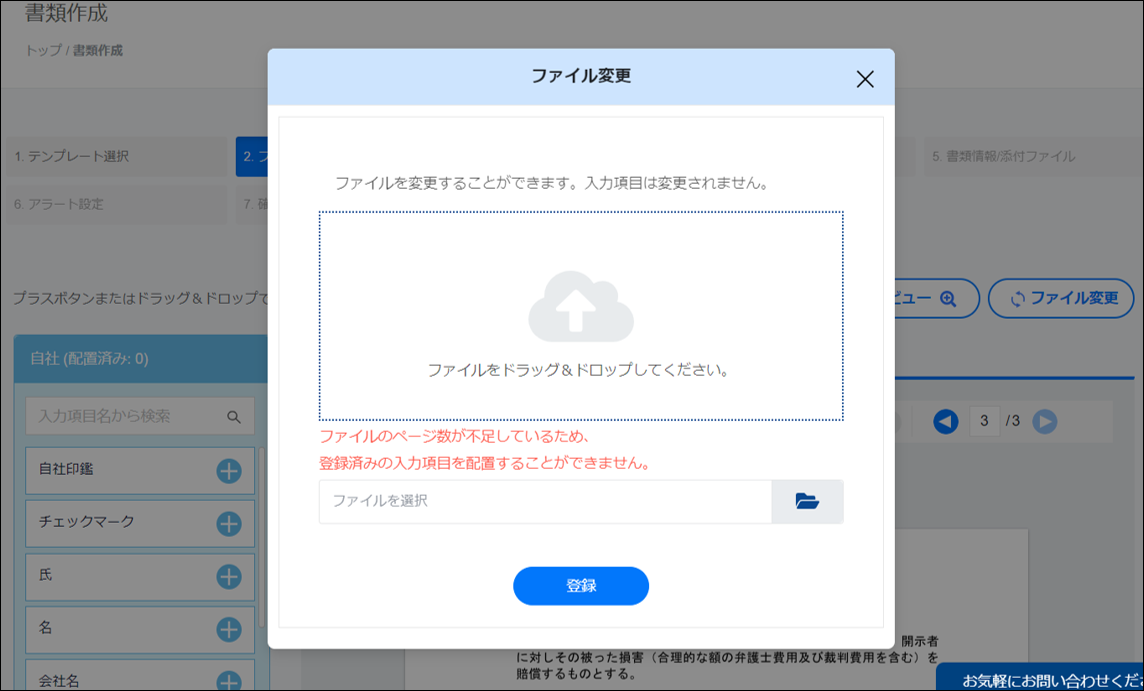Add the 会社名 field with plus icon
Image resolution: width=1144 pixels, height=691 pixels.
point(229,680)
